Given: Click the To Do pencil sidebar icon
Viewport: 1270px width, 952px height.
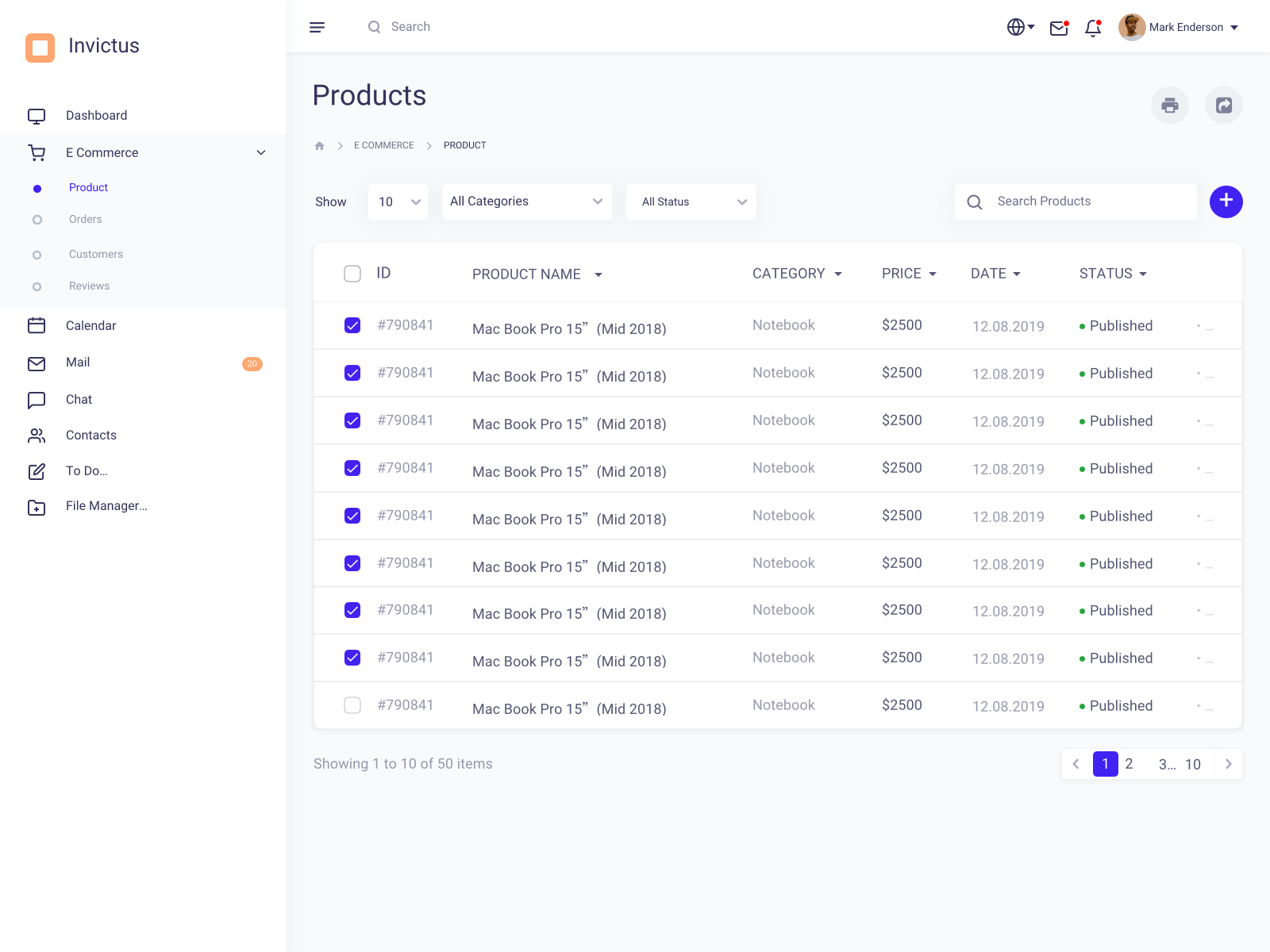Looking at the screenshot, I should (37, 471).
